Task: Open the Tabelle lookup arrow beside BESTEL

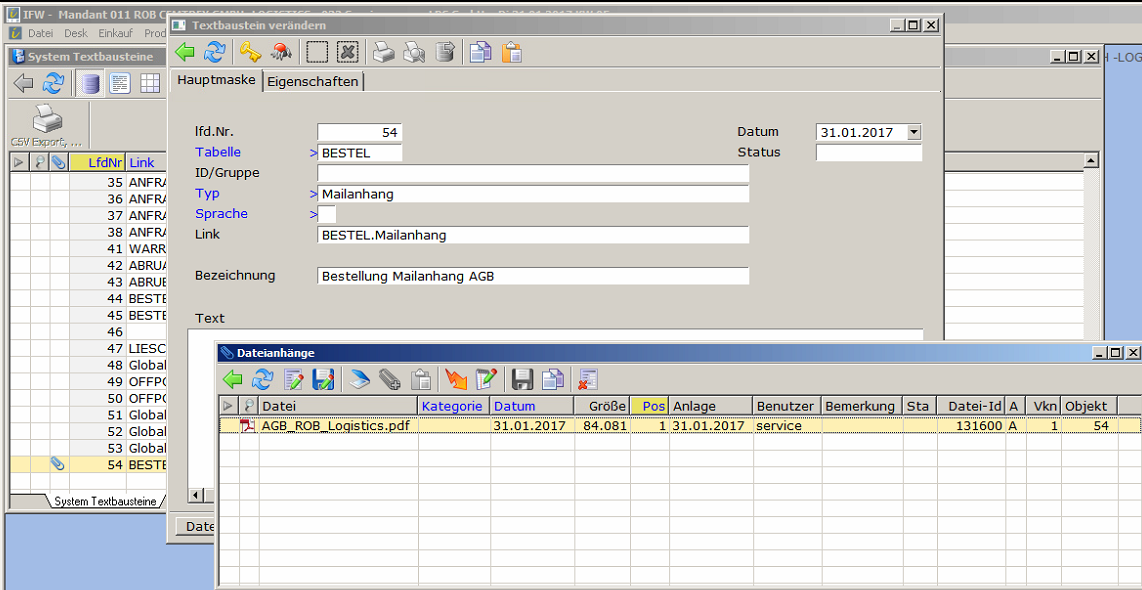Action: click(x=313, y=153)
